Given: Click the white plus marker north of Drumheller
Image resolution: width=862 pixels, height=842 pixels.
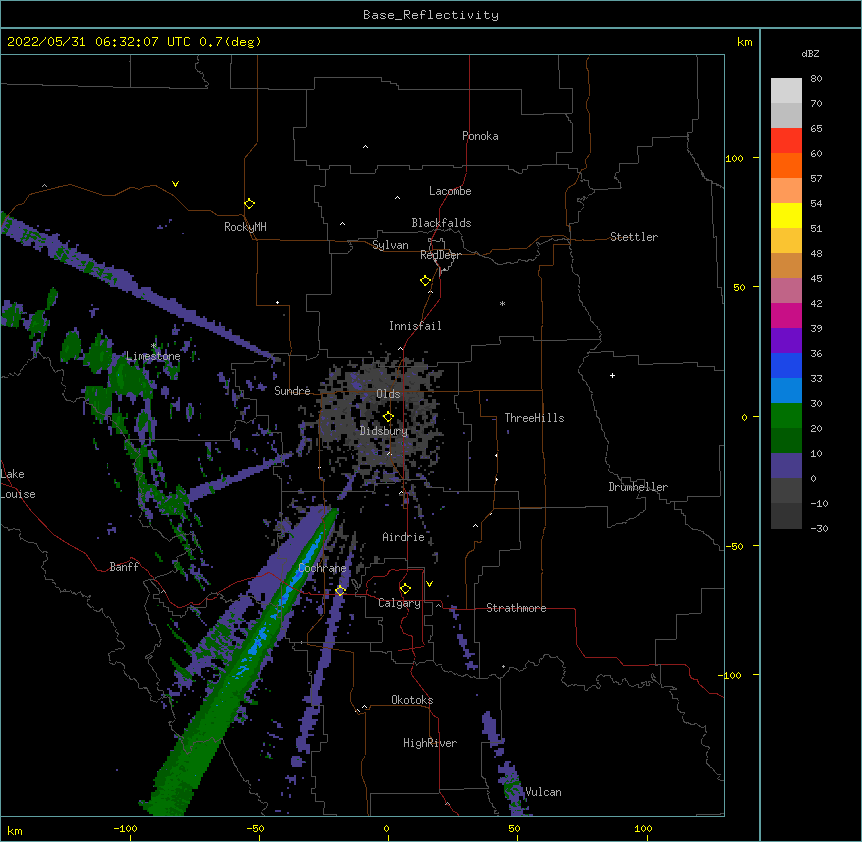Looking at the screenshot, I should pos(612,375).
